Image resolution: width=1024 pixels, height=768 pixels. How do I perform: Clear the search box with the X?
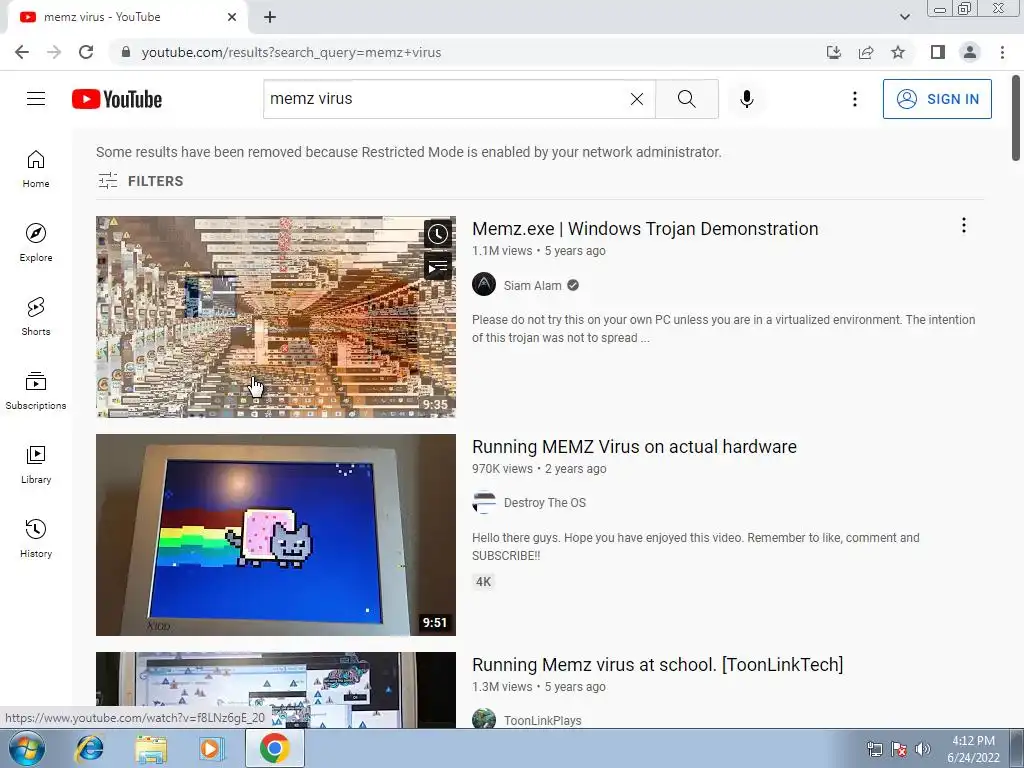pos(637,99)
